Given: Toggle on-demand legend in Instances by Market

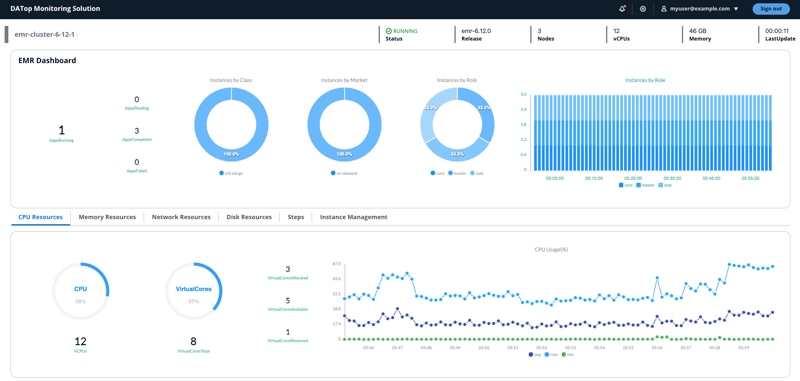Looking at the screenshot, I should pos(344,173).
